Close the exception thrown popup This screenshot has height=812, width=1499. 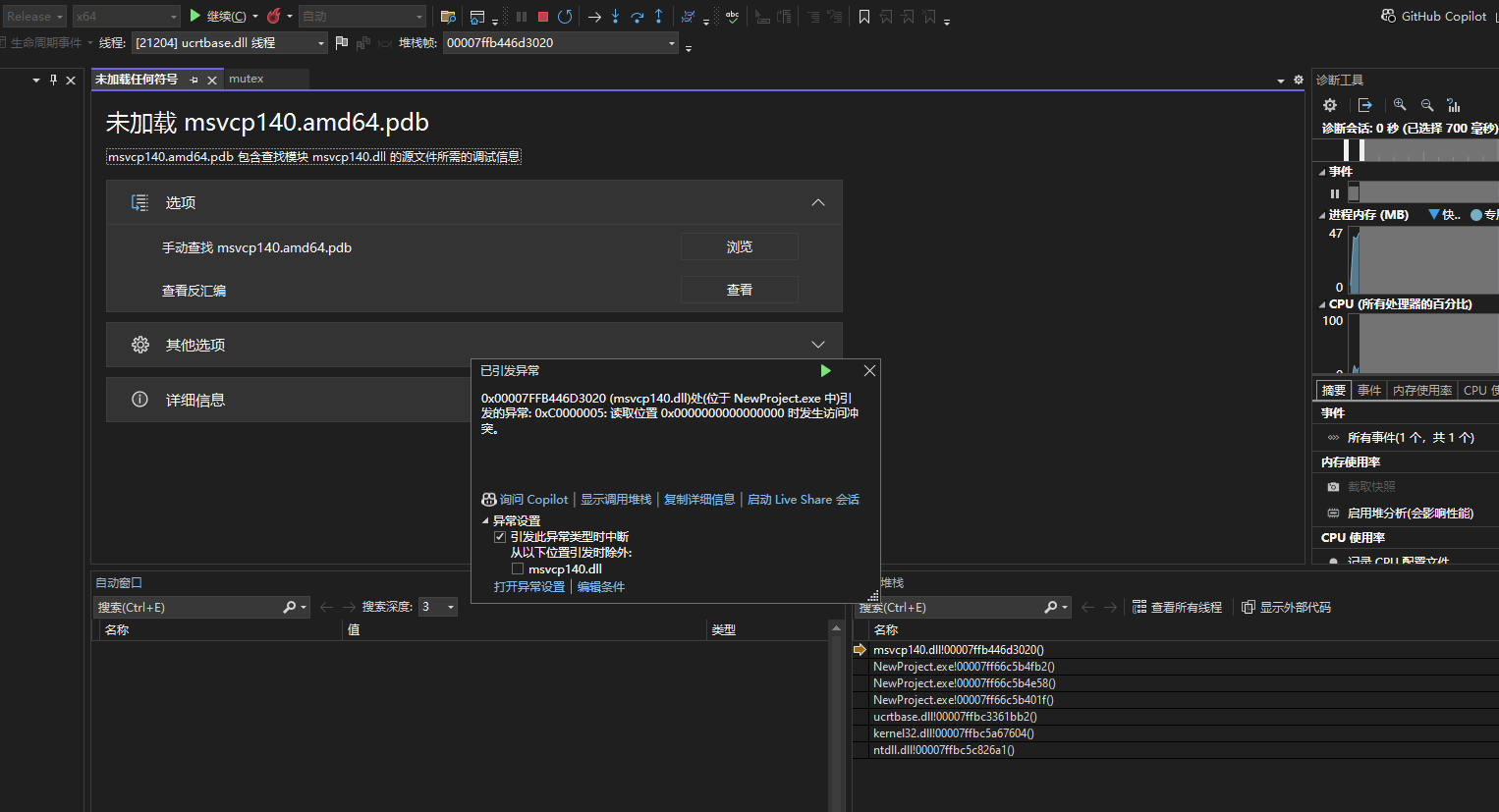869,370
